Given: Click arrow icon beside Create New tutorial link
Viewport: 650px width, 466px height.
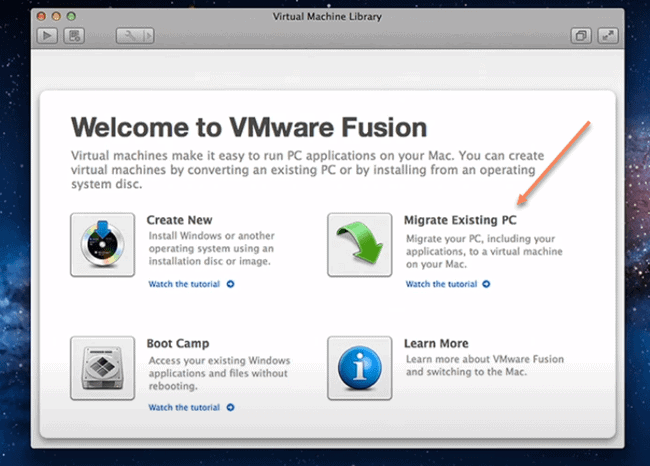Looking at the screenshot, I should [230, 284].
